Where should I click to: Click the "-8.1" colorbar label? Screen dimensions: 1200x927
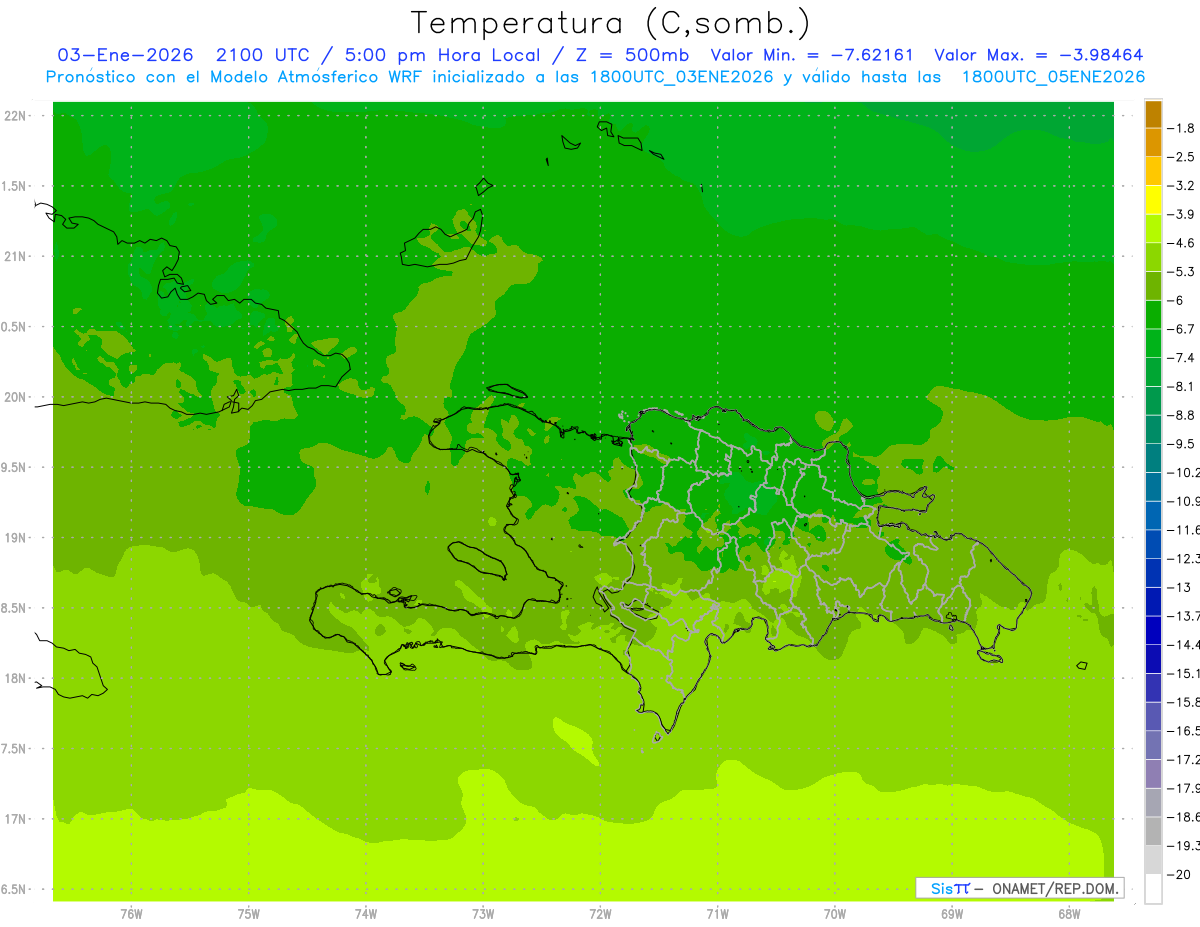tap(1182, 386)
